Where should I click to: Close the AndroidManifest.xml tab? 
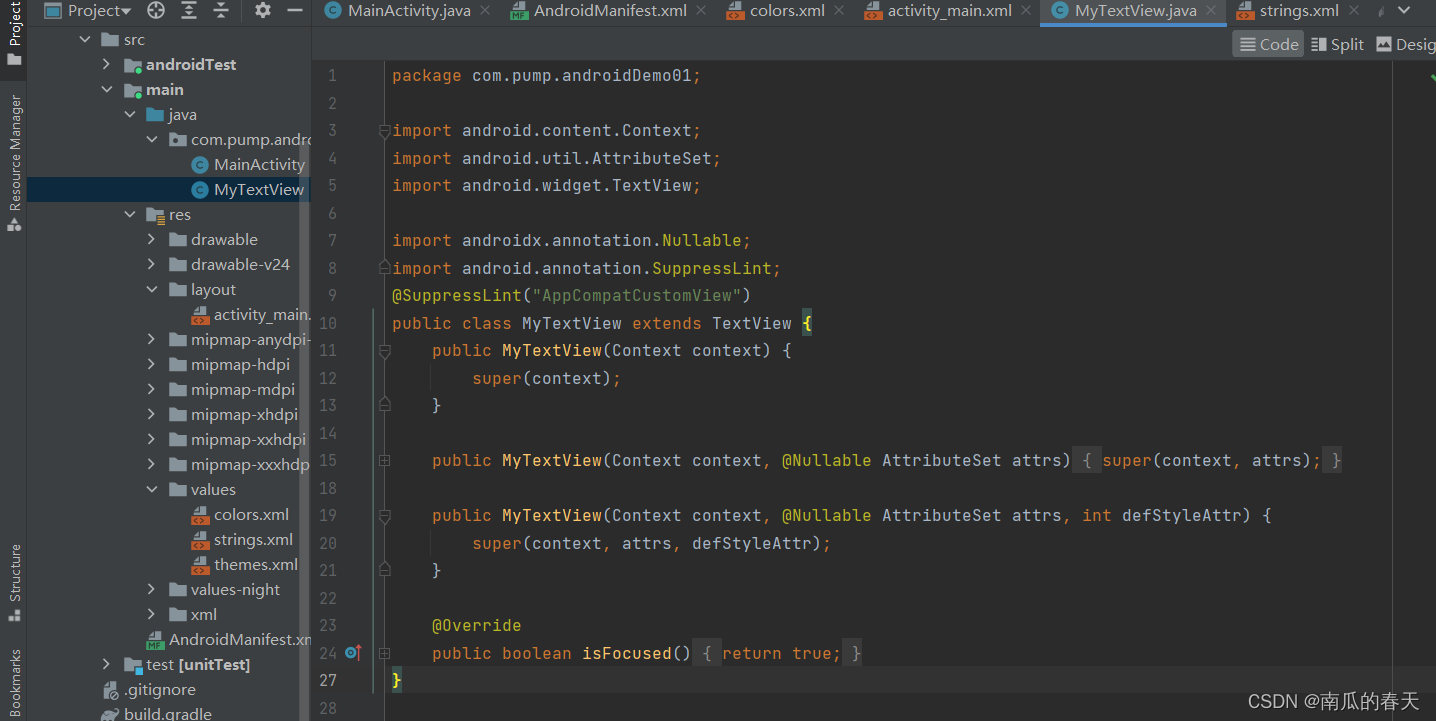(x=702, y=11)
